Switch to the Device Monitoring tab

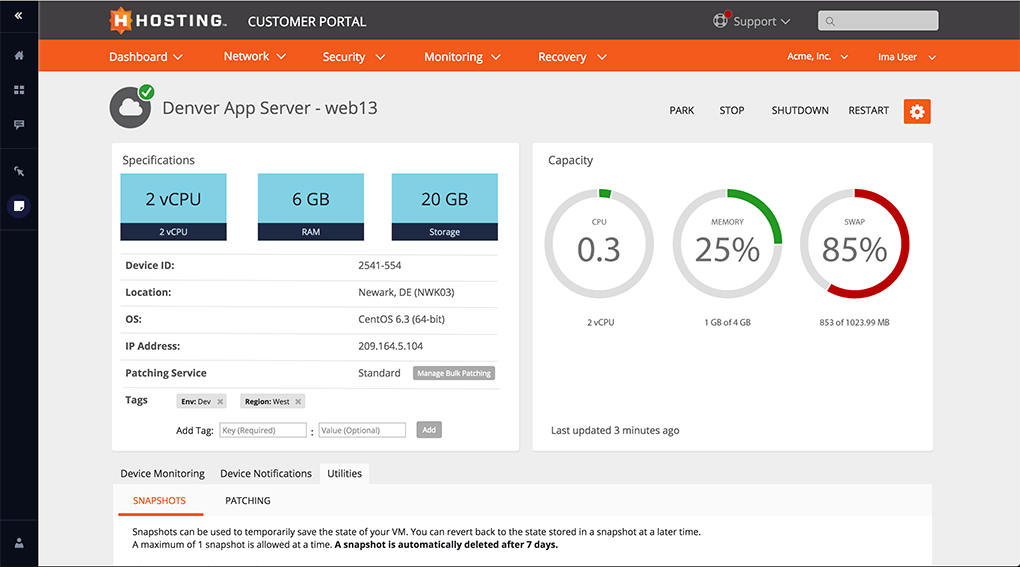162,473
